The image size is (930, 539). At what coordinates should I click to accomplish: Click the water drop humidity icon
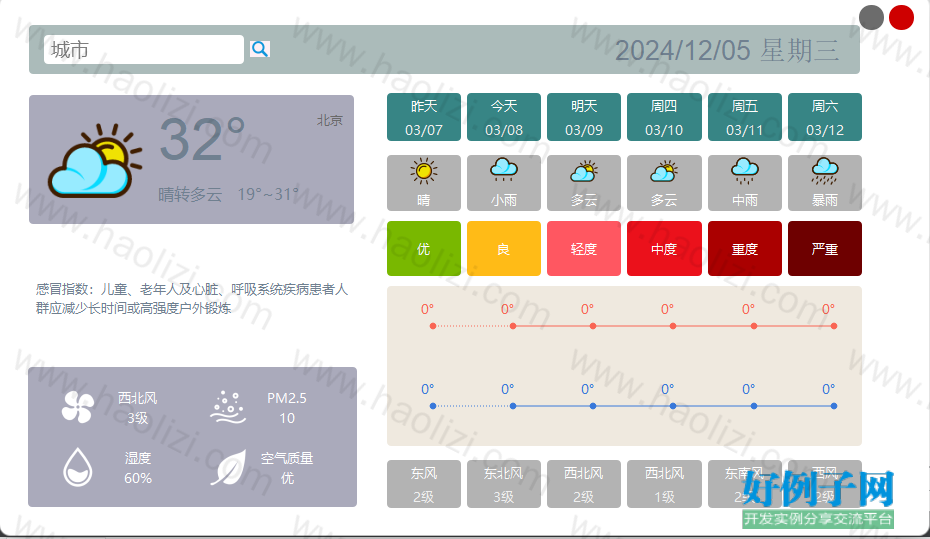tap(78, 467)
